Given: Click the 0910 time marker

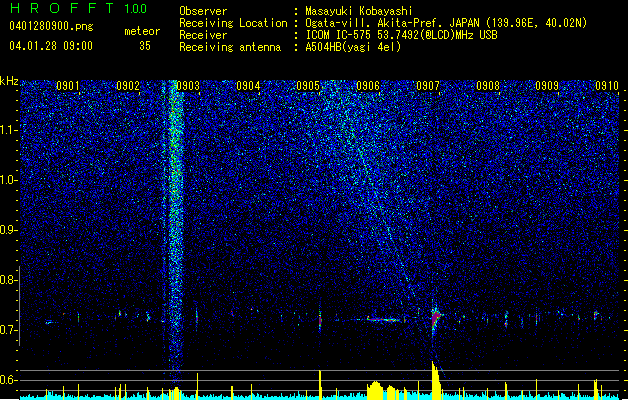Looking at the screenshot, I should click(x=607, y=86).
